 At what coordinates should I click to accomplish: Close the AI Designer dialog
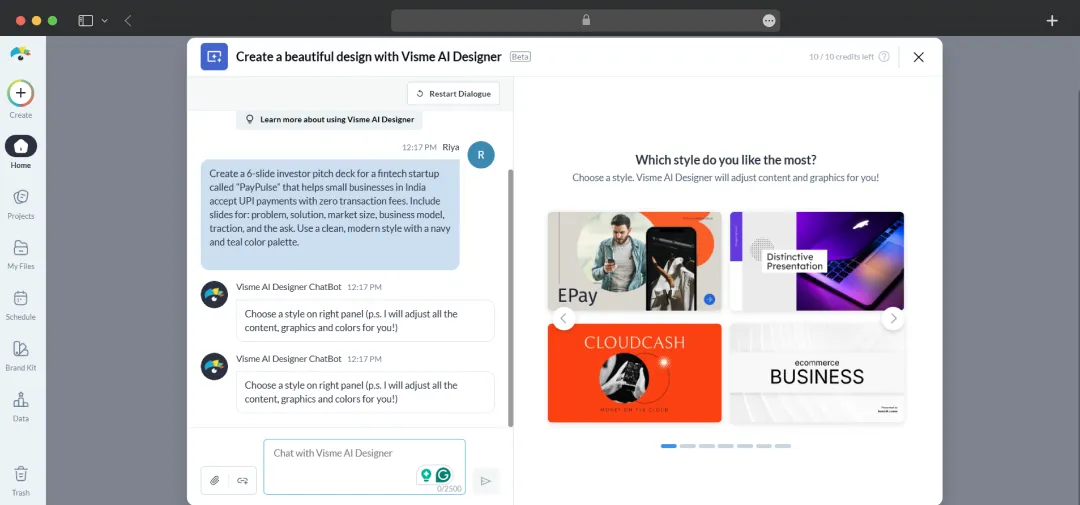pyautogui.click(x=918, y=57)
